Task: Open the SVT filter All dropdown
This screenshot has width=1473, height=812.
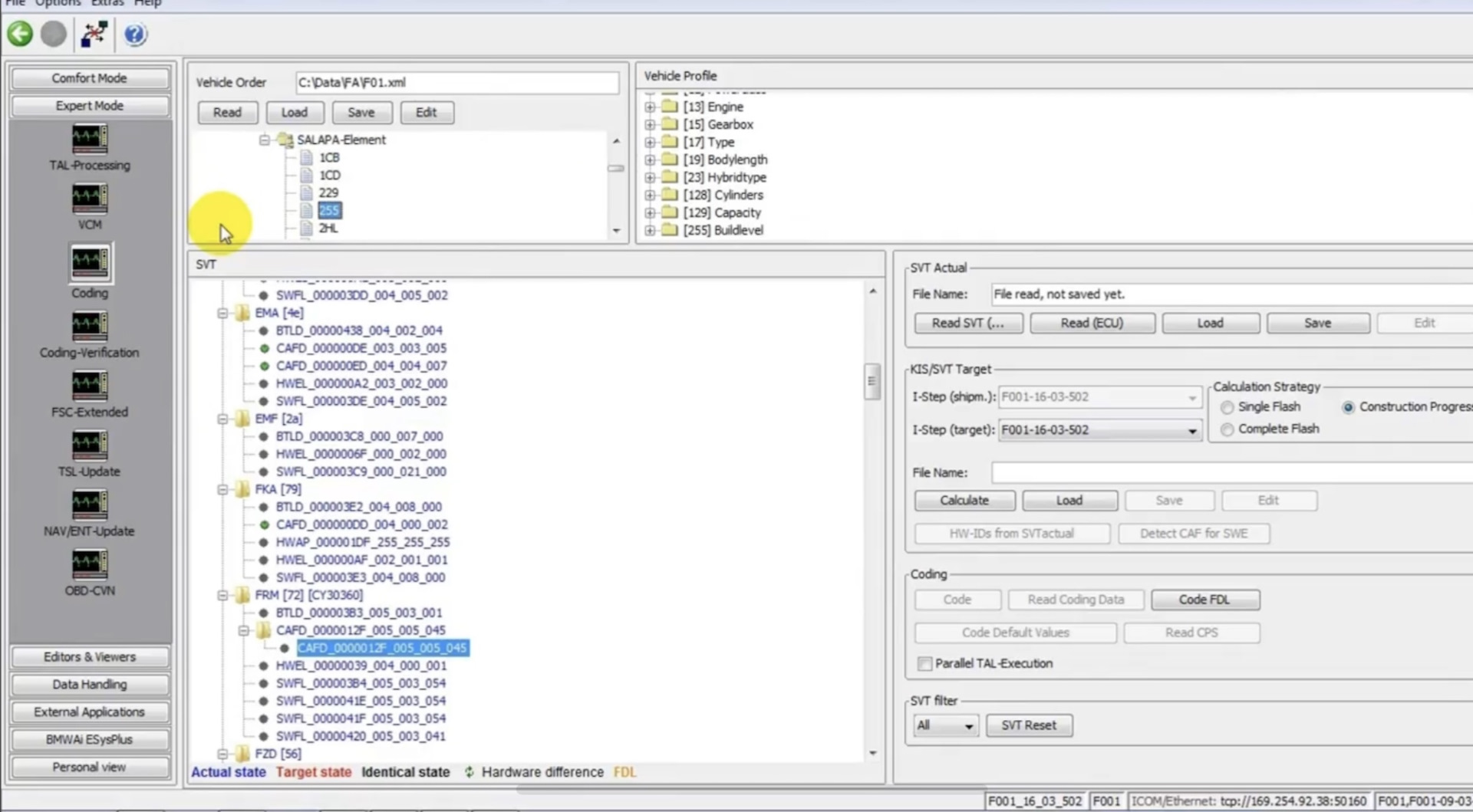Action: [945, 725]
